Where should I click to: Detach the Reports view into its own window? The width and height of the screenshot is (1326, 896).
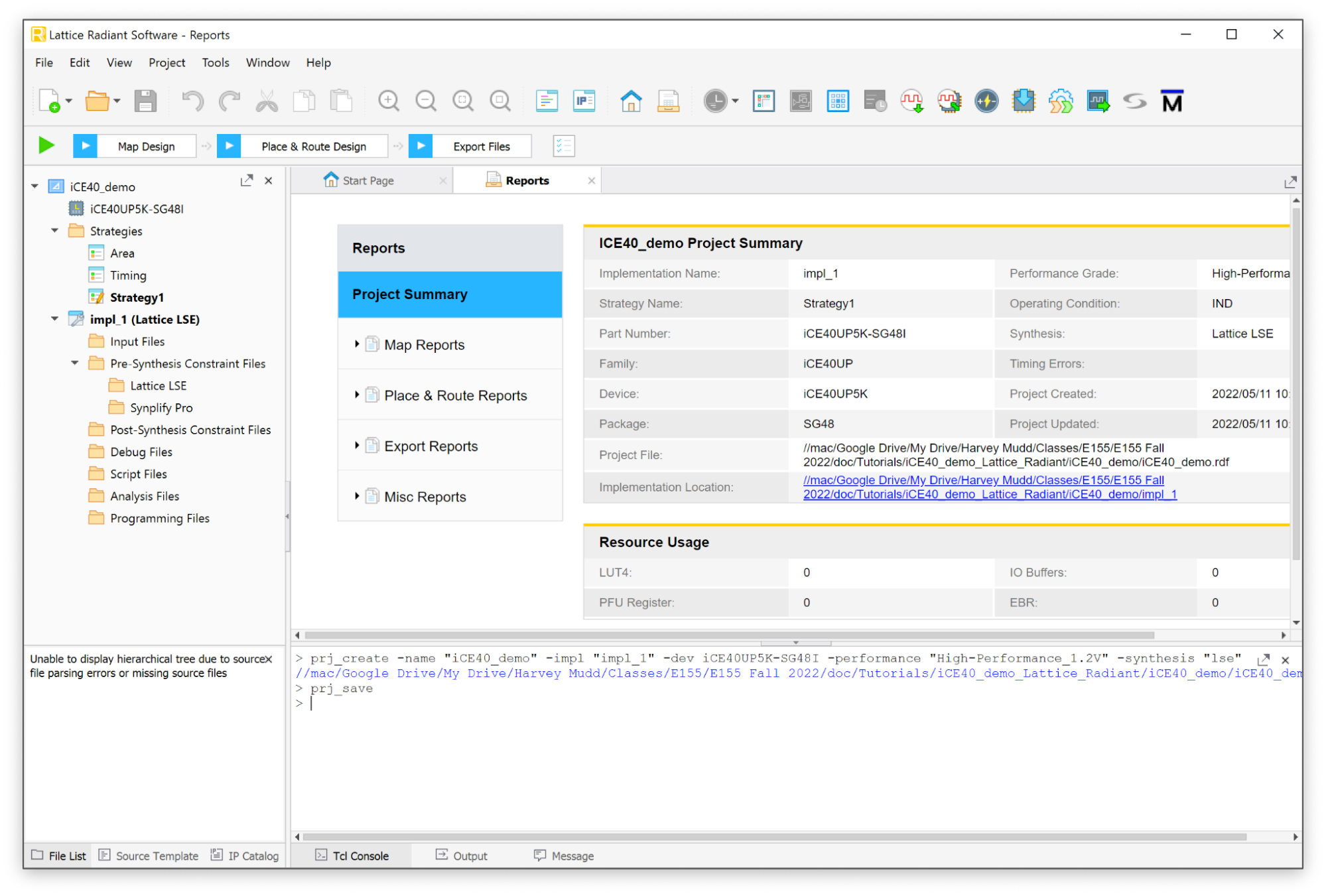1290,182
